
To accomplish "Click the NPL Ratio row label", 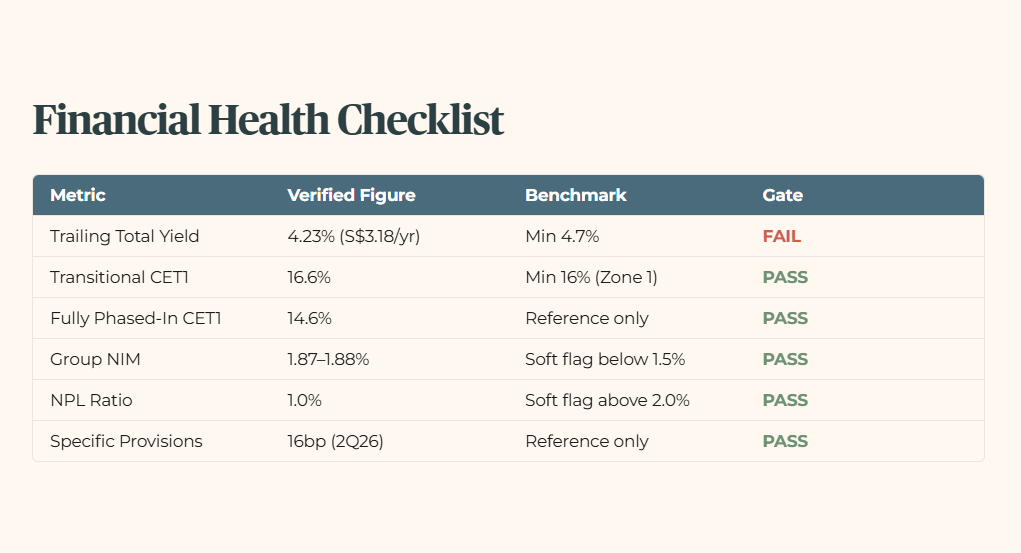I will tap(91, 401).
